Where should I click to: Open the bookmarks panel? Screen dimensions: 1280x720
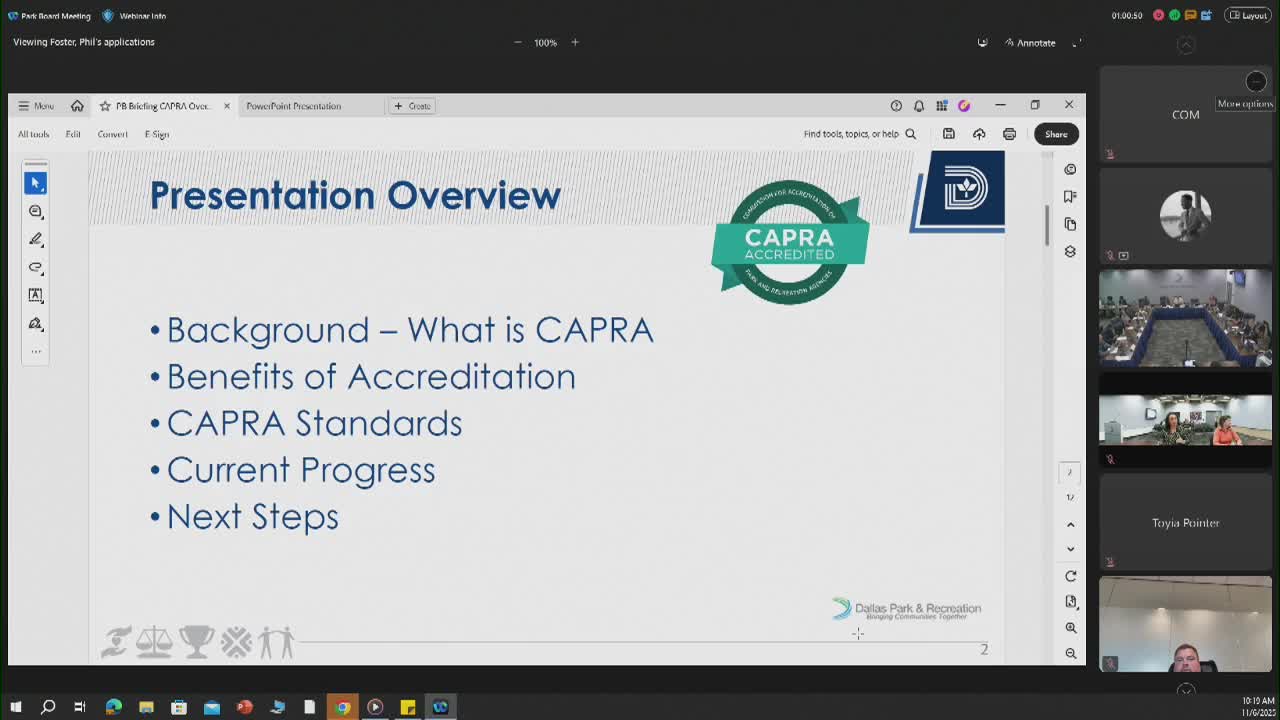[1070, 196]
